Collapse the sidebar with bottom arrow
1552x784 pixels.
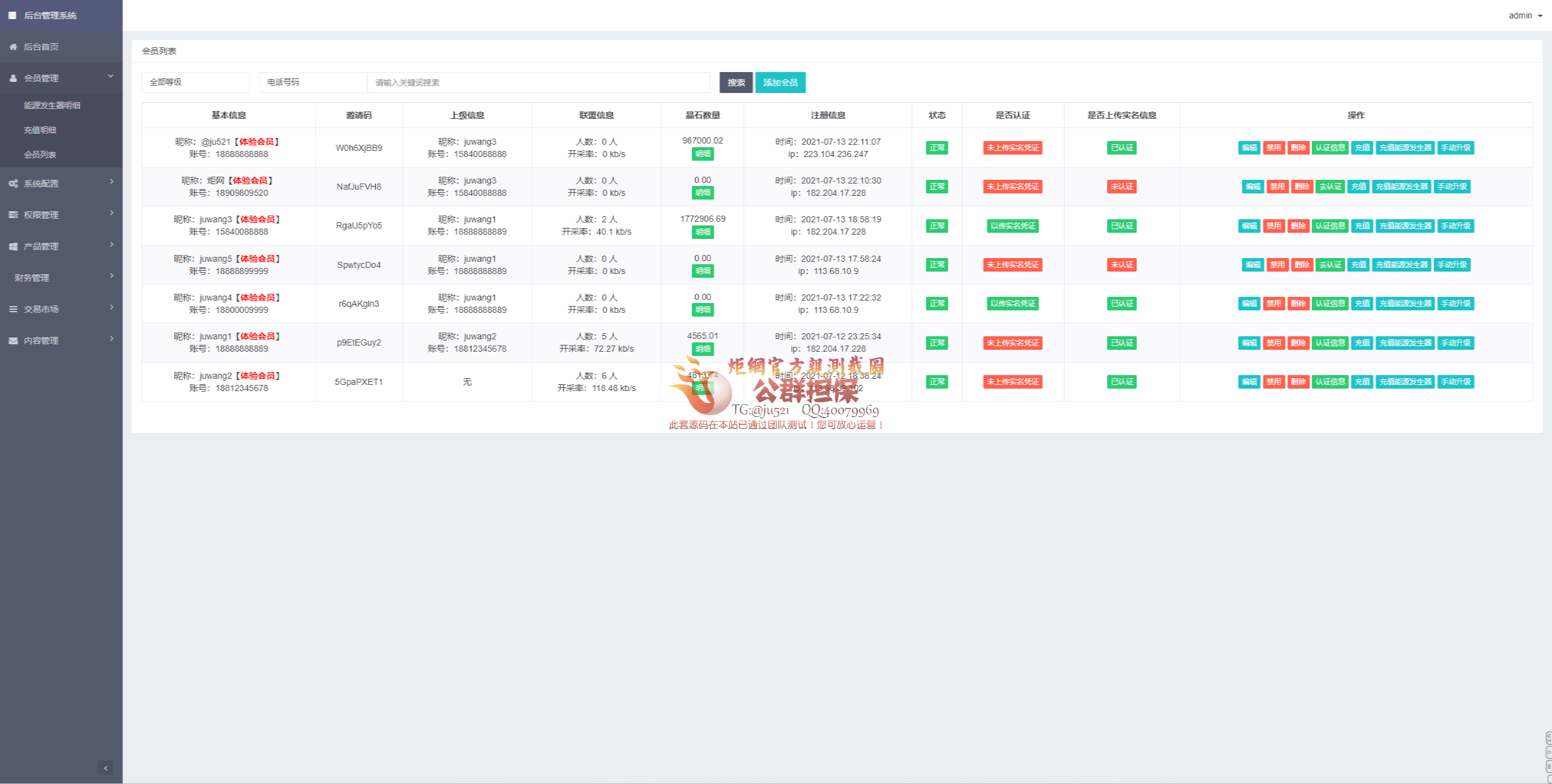point(105,768)
